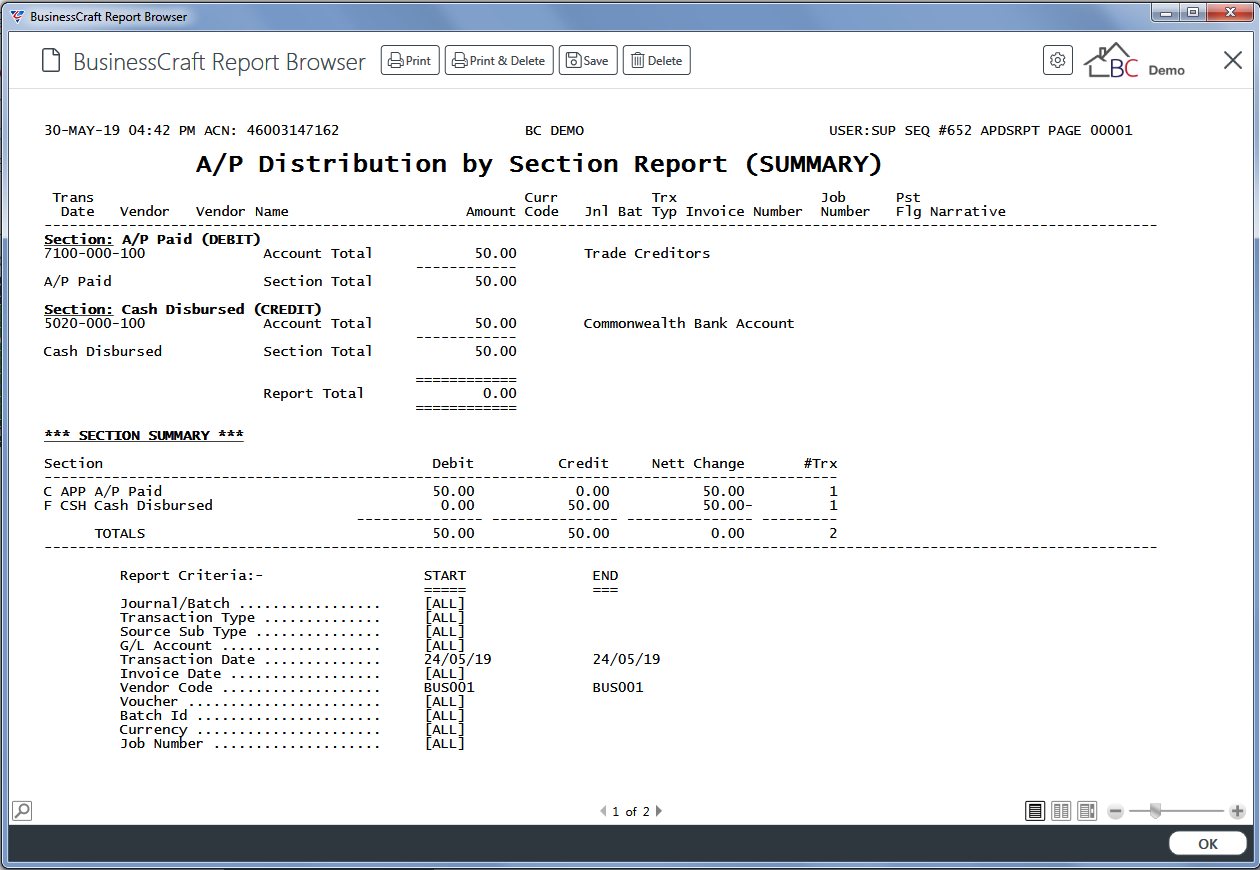
Task: Click 'Commonwealth Bank Account' text
Action: (x=689, y=323)
